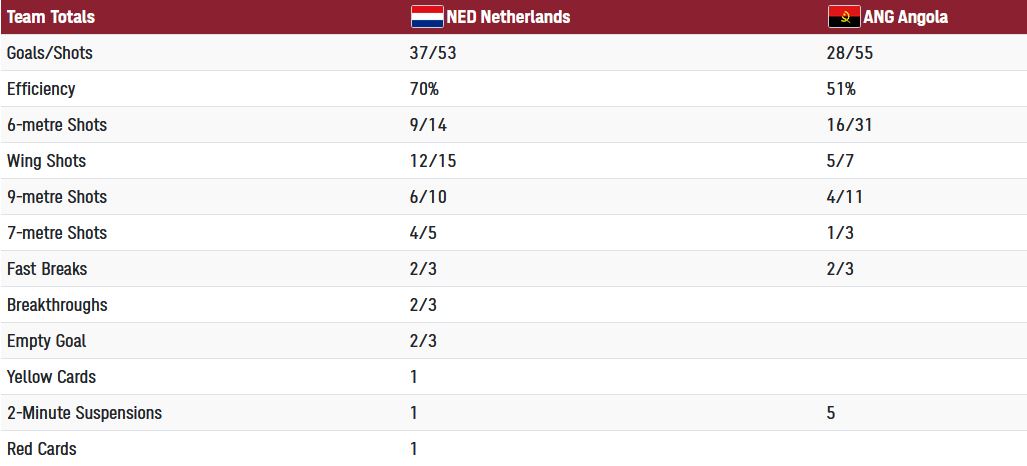Image resolution: width=1027 pixels, height=466 pixels.
Task: Select the ANG Angola column header
Action: (x=906, y=17)
